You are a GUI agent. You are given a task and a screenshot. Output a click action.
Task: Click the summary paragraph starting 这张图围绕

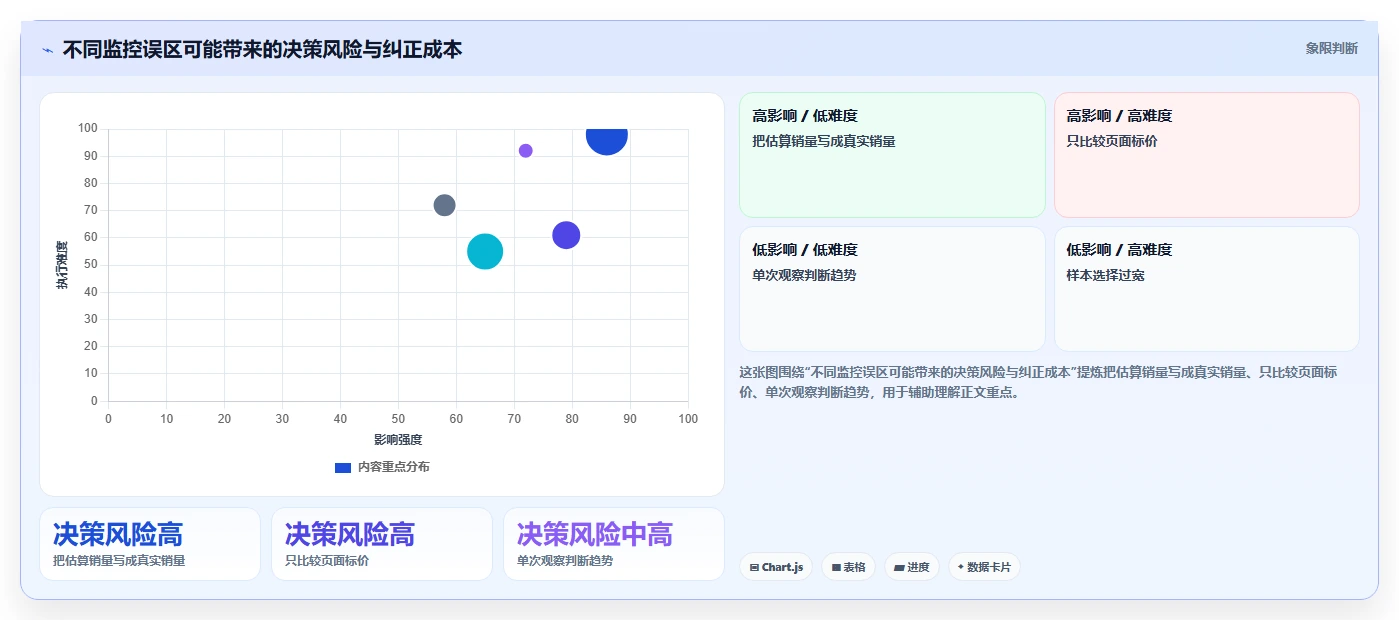point(1038,382)
